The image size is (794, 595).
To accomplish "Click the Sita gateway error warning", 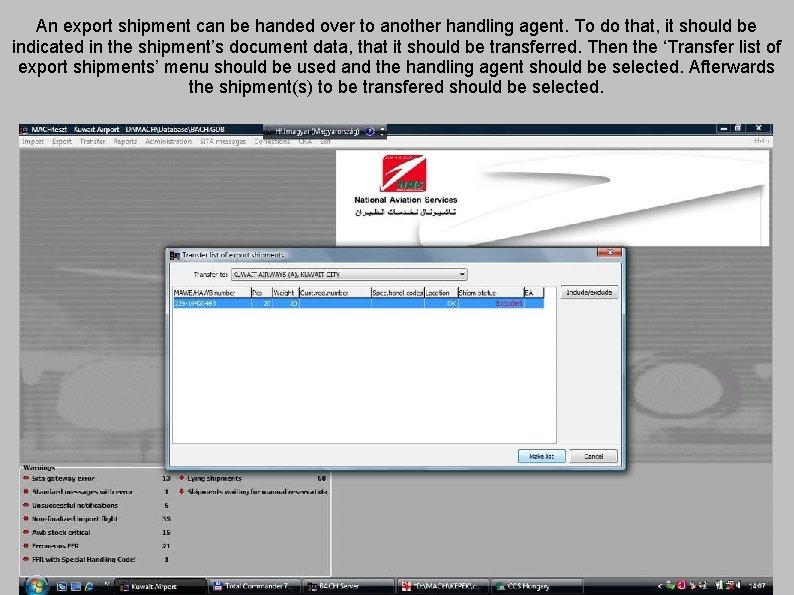I will point(63,478).
